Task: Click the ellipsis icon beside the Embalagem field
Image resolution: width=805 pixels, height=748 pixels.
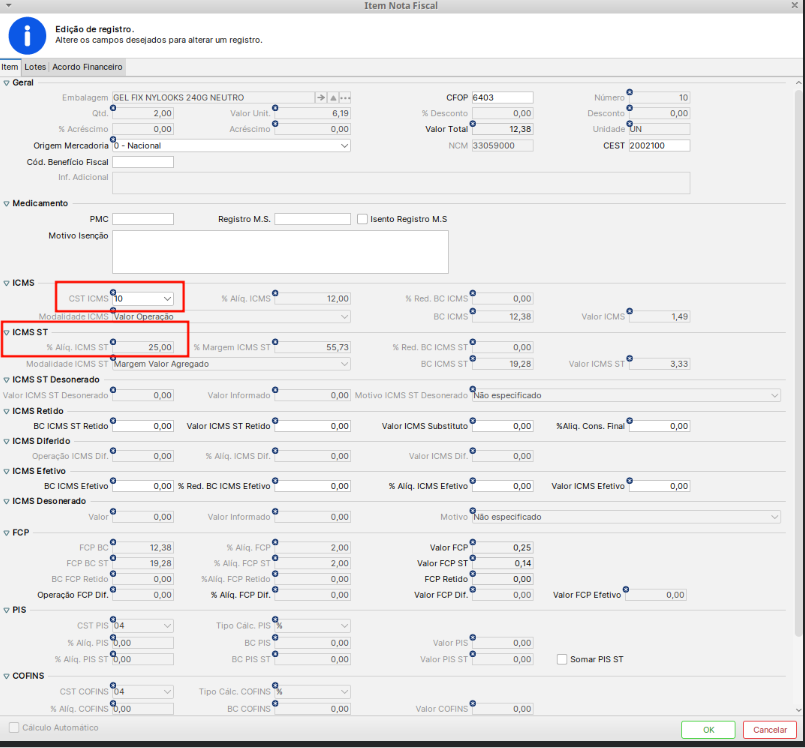Action: pyautogui.click(x=346, y=98)
